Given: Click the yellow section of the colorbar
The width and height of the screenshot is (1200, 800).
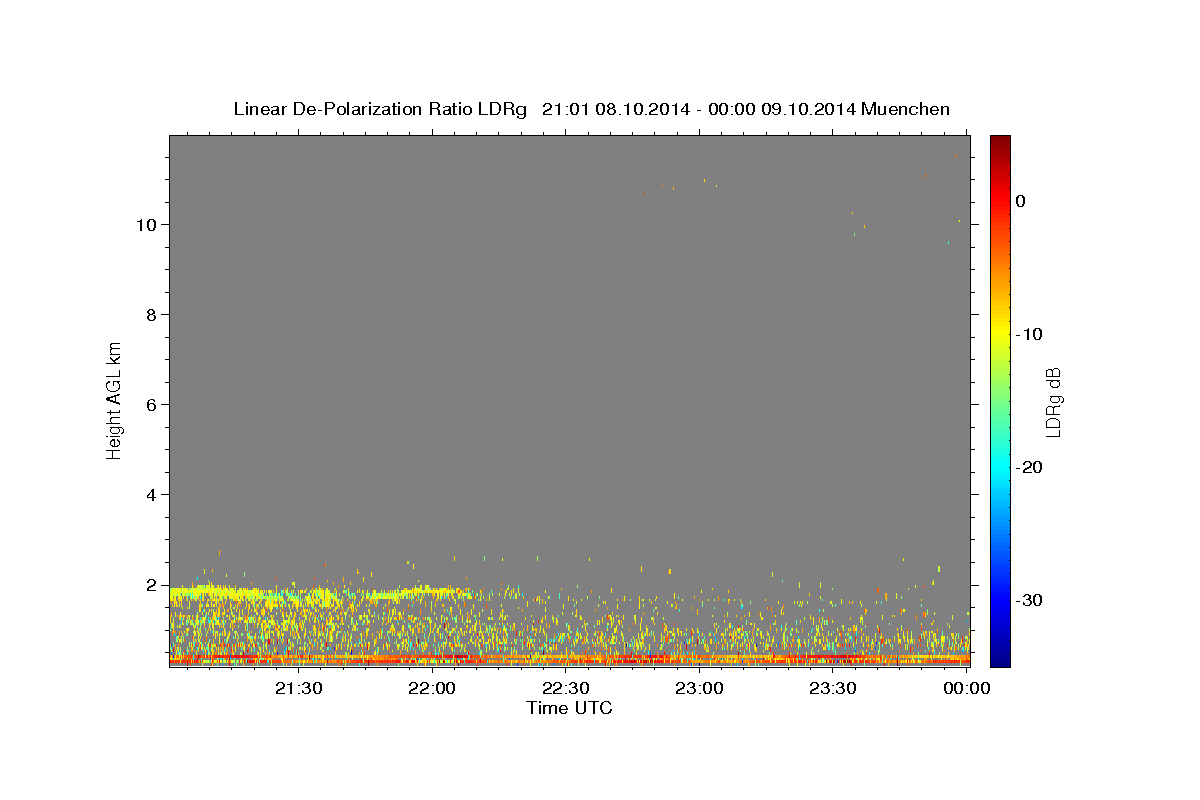Looking at the screenshot, I should tap(1000, 334).
